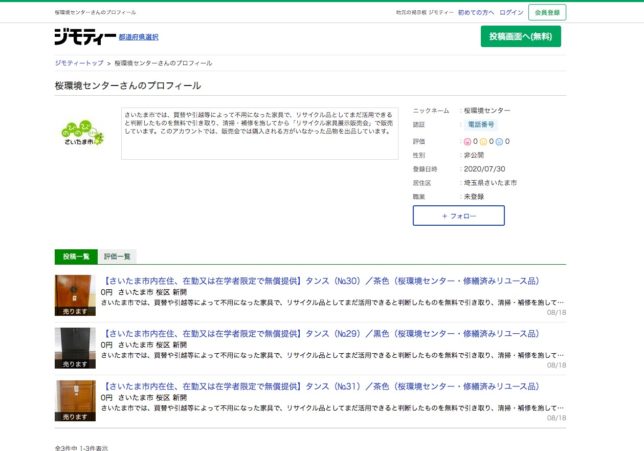
Task: Open the ログイン link
Action: (x=511, y=12)
